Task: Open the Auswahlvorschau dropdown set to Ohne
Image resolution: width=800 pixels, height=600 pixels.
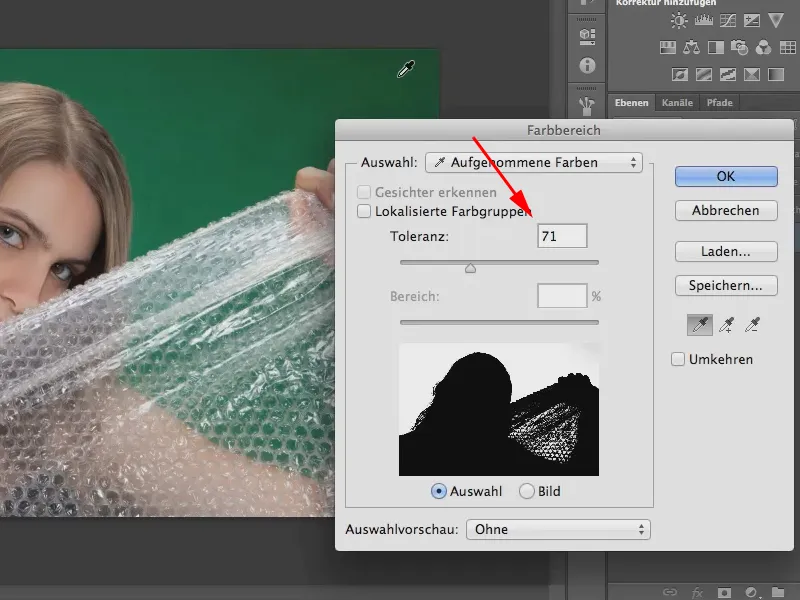Action: [x=558, y=530]
